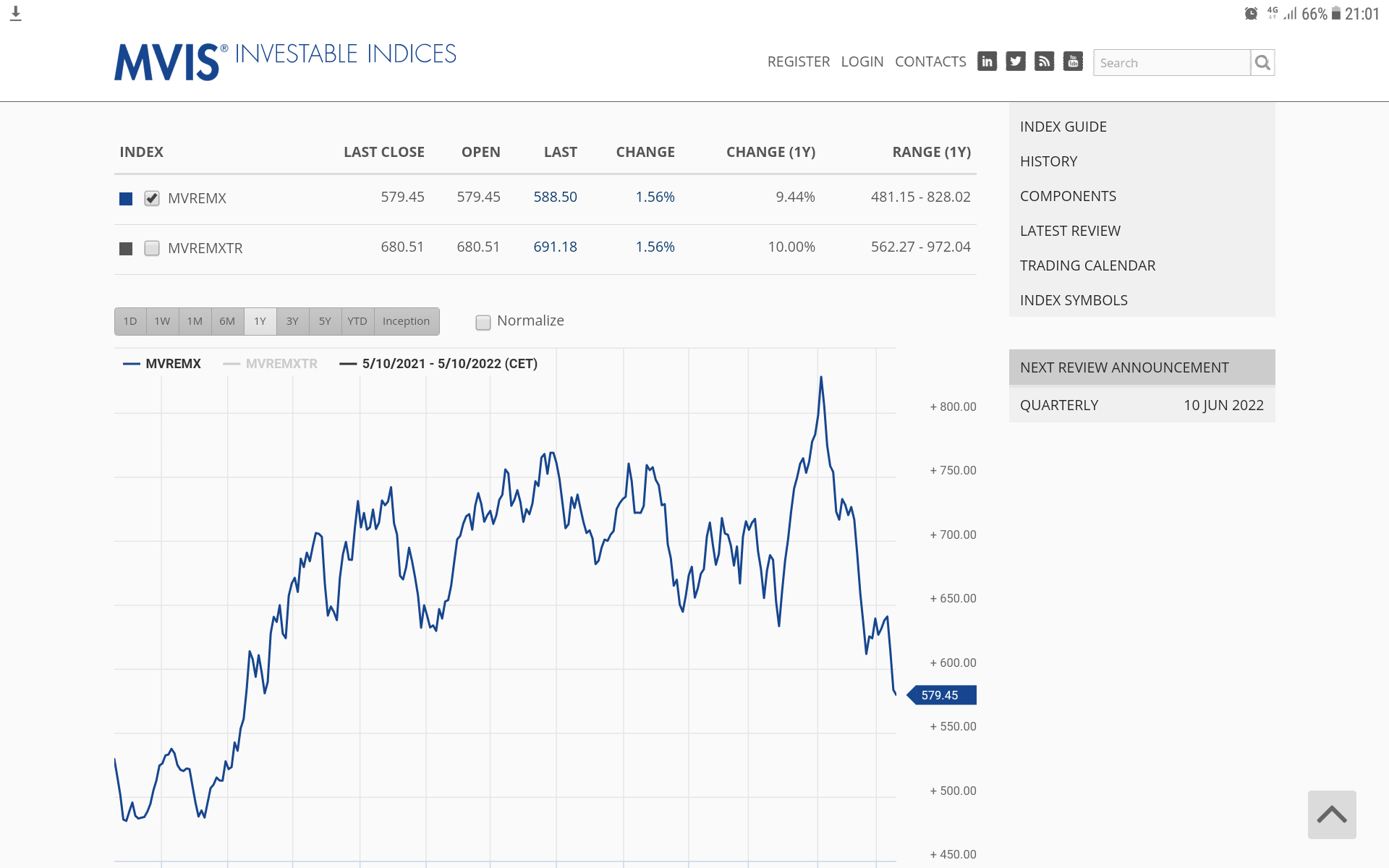
Task: Click the OPEN column header
Action: point(481,152)
